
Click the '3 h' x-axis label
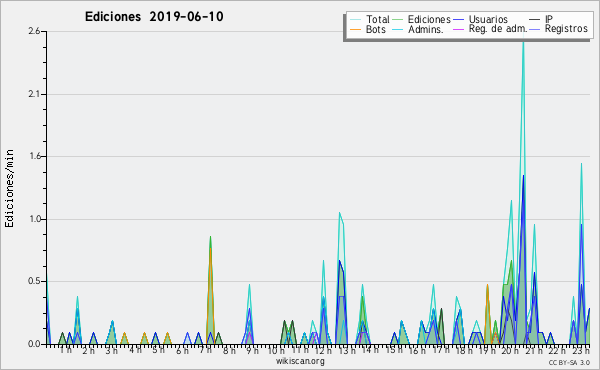pos(112,350)
